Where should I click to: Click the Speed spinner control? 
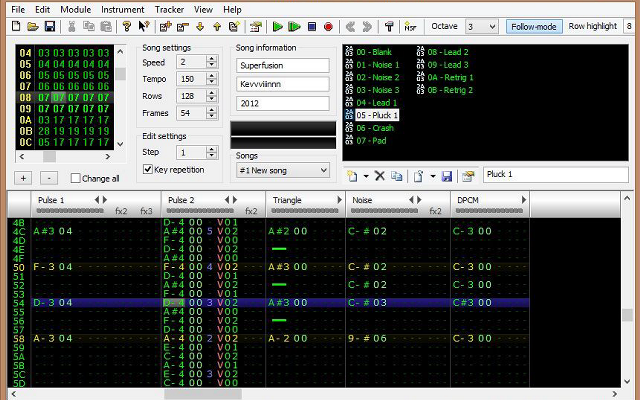pyautogui.click(x=211, y=62)
